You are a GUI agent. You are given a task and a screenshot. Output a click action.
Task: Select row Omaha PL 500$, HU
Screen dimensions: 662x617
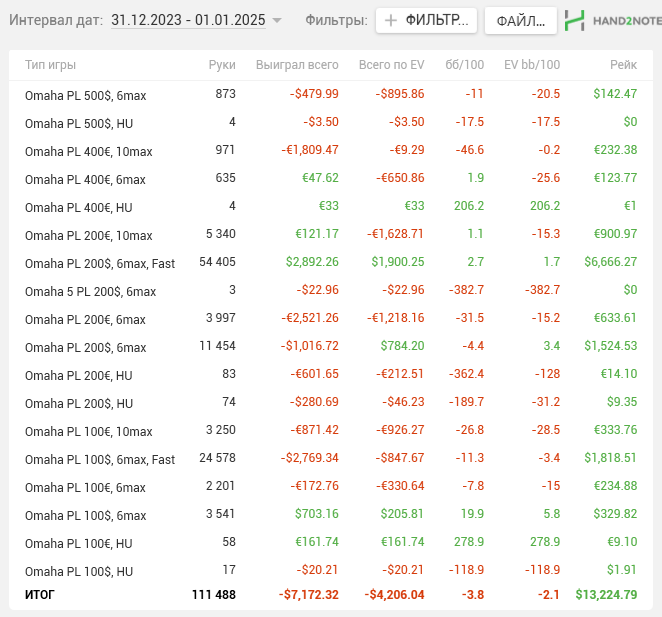click(331, 122)
